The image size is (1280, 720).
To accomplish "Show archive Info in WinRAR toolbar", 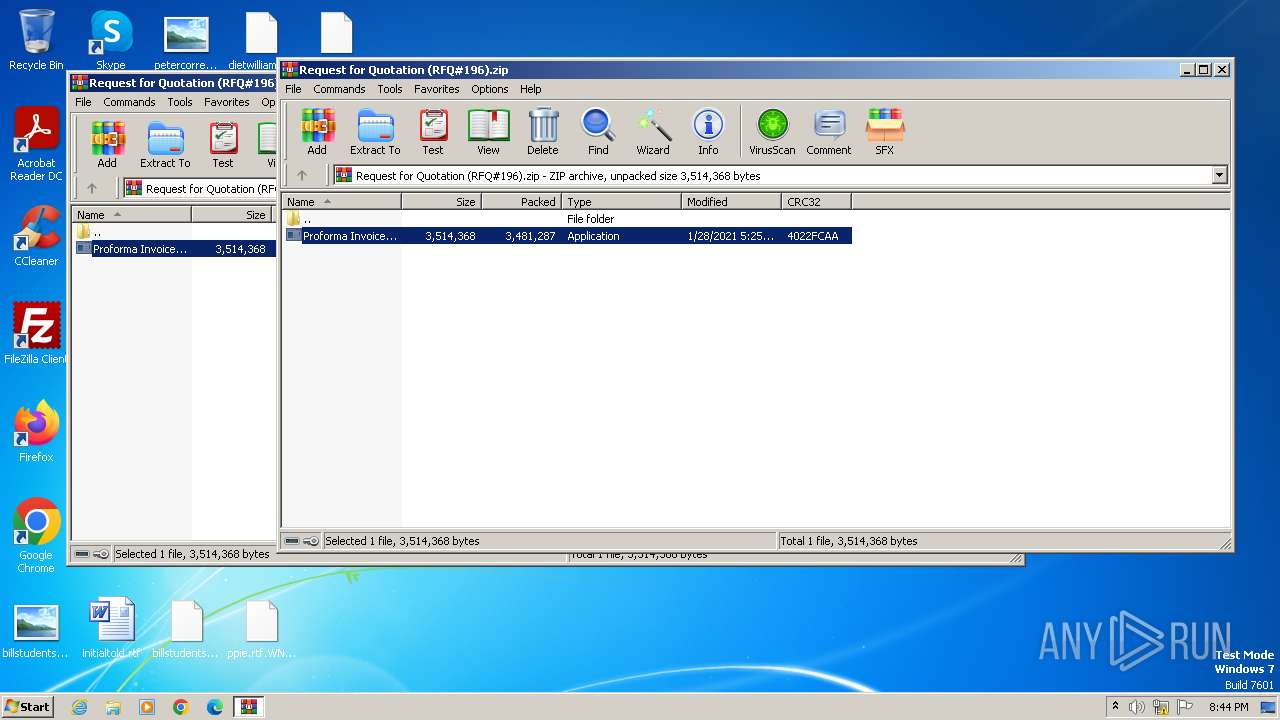I will (x=708, y=132).
